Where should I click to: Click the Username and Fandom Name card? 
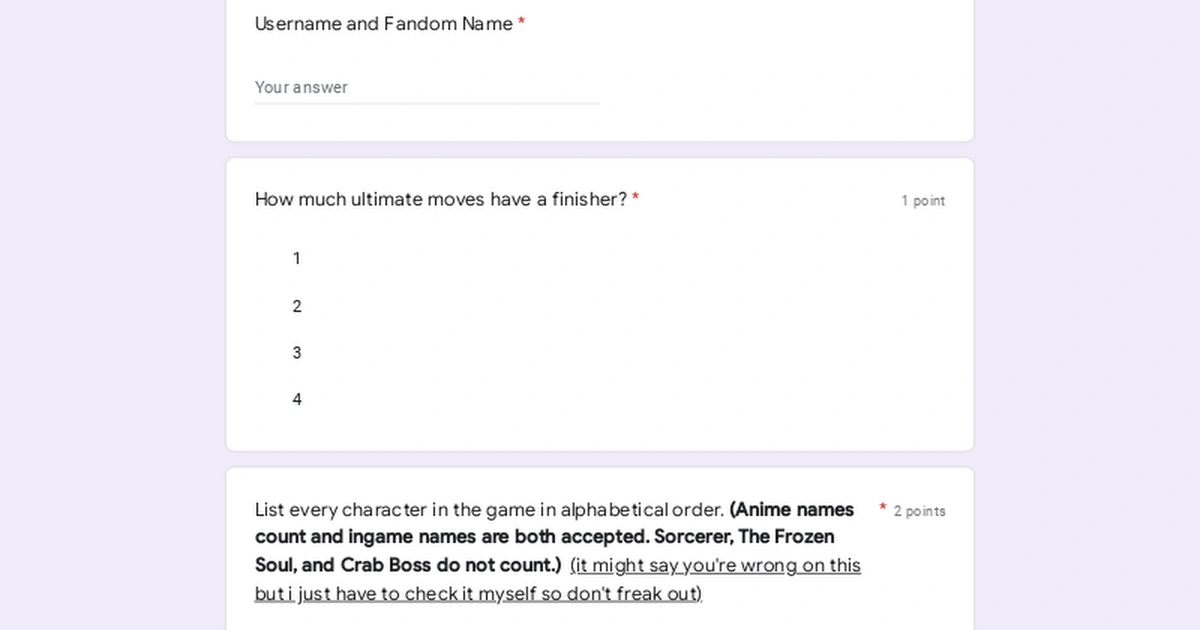(600, 70)
